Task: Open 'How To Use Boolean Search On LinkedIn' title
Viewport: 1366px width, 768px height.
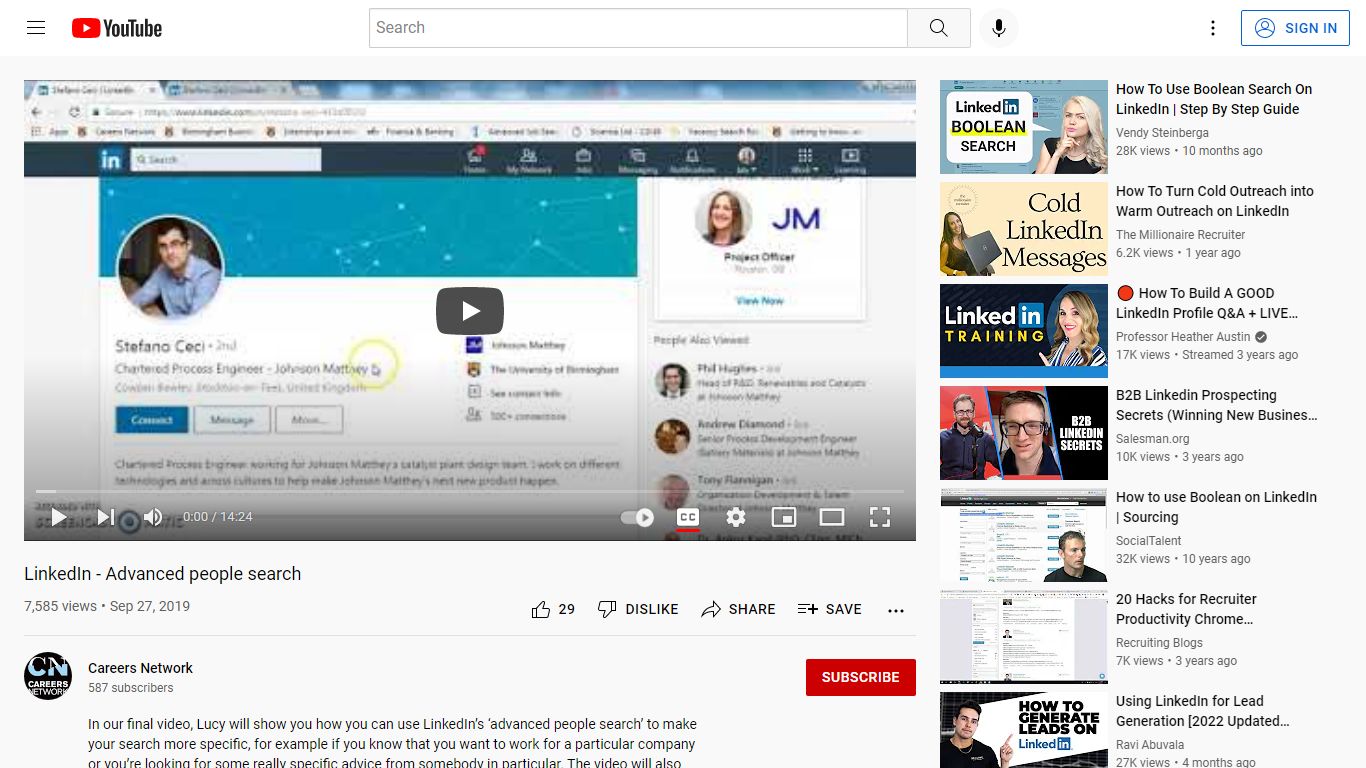Action: (x=1214, y=99)
